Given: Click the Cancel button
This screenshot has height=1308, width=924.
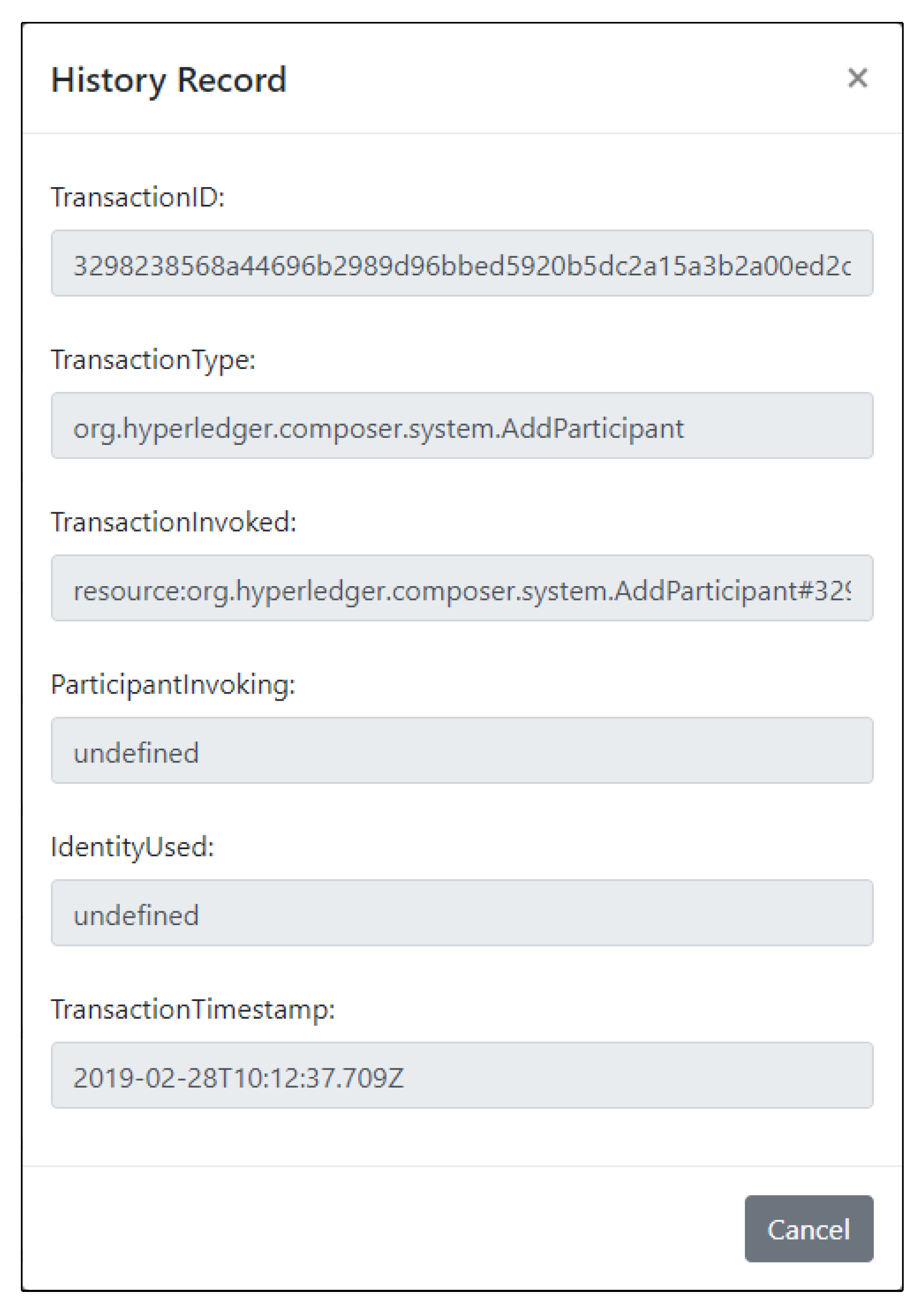Looking at the screenshot, I should 809,1229.
